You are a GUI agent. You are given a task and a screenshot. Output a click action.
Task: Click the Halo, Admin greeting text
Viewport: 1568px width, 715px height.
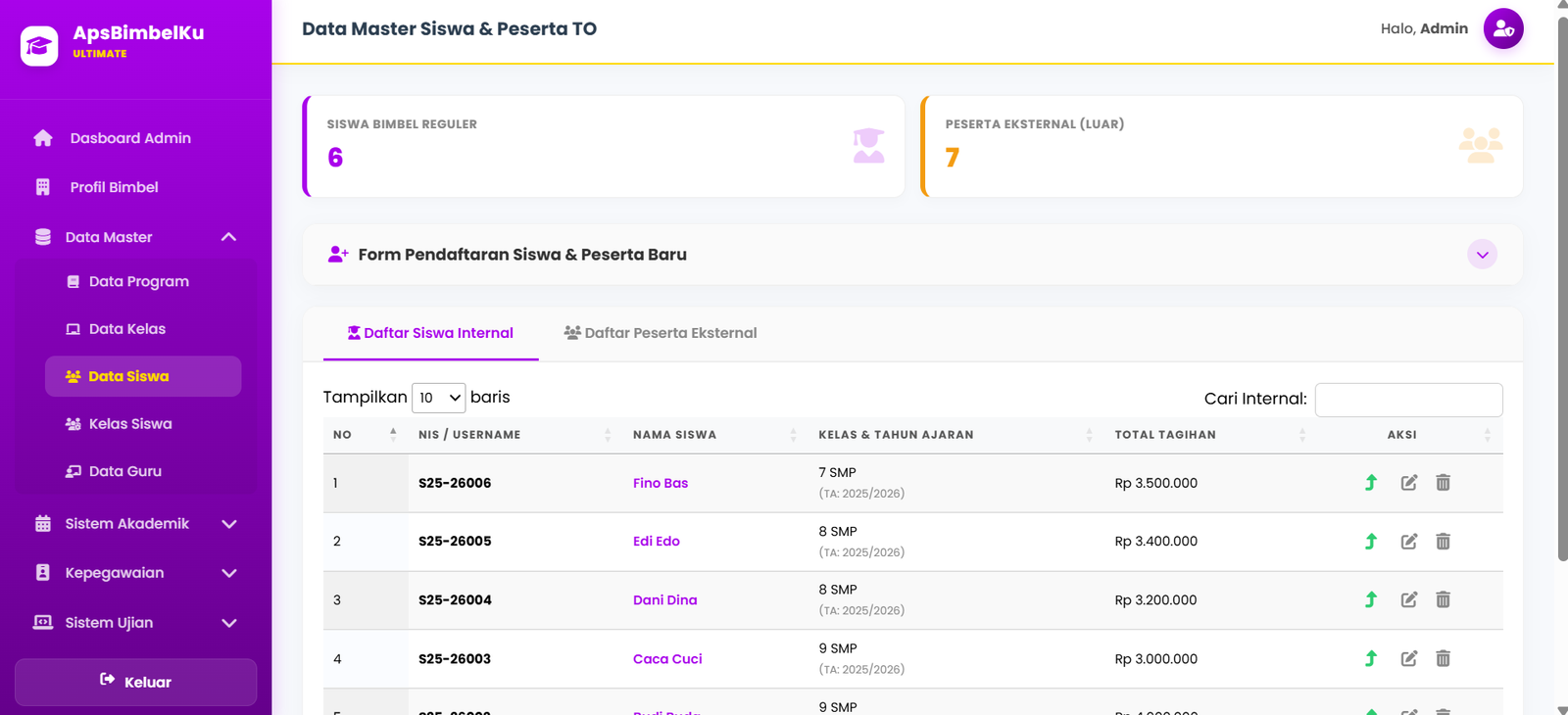1424,28
